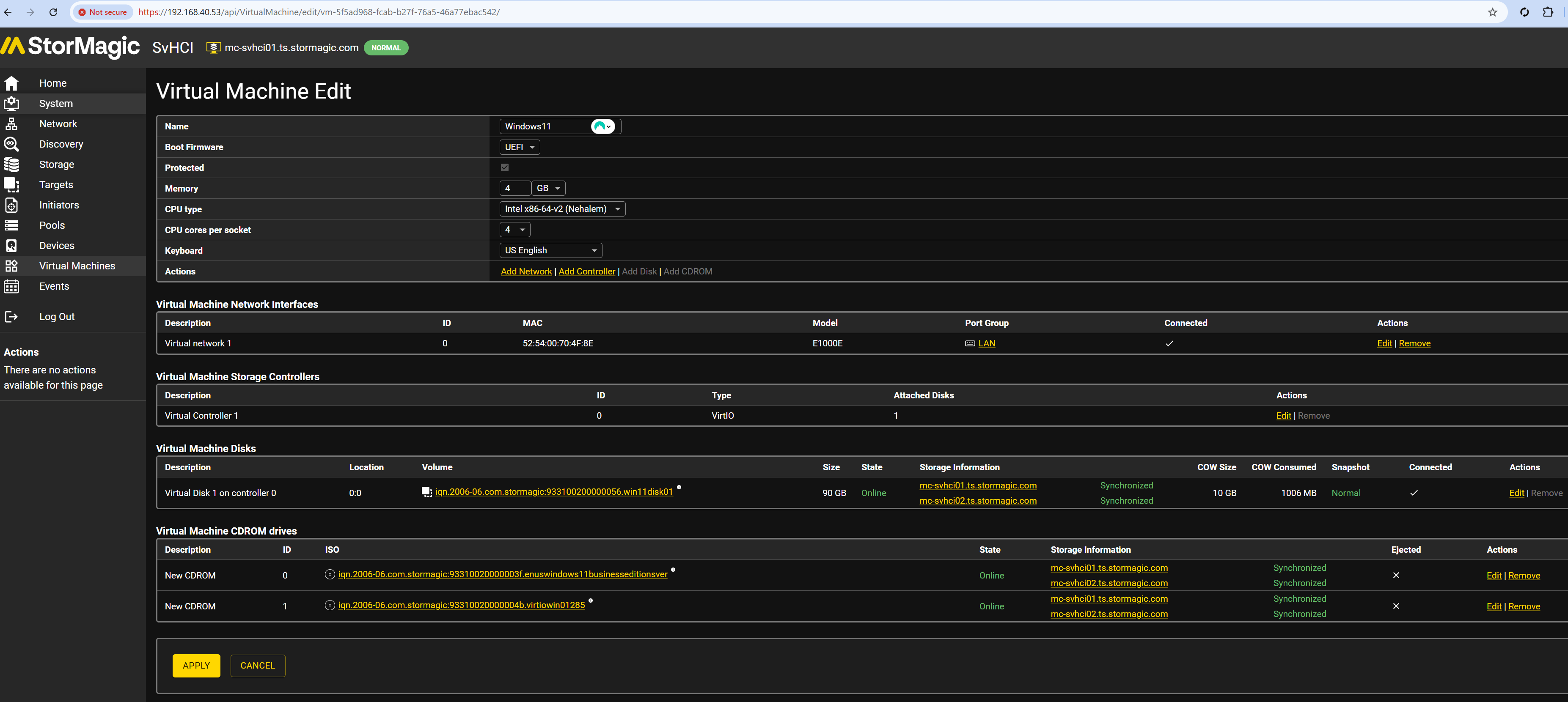Click the Initiators sidebar icon
The width and height of the screenshot is (1568, 702).
[x=11, y=205]
